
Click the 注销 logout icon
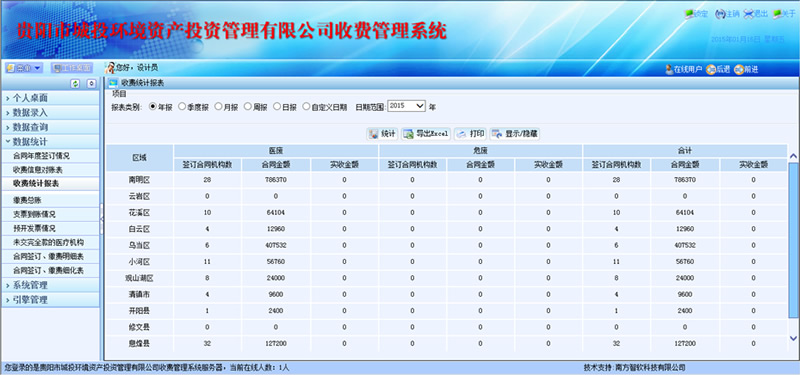click(720, 14)
